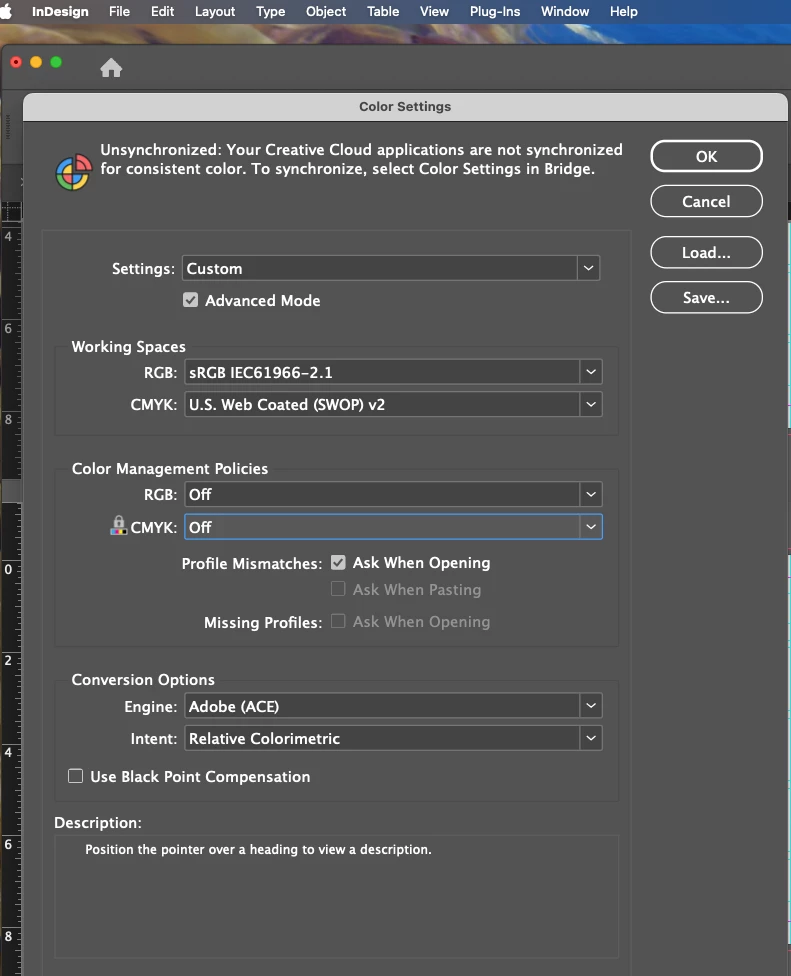
Task: Open the Color Management Policies CMYK dropdown
Action: point(393,527)
